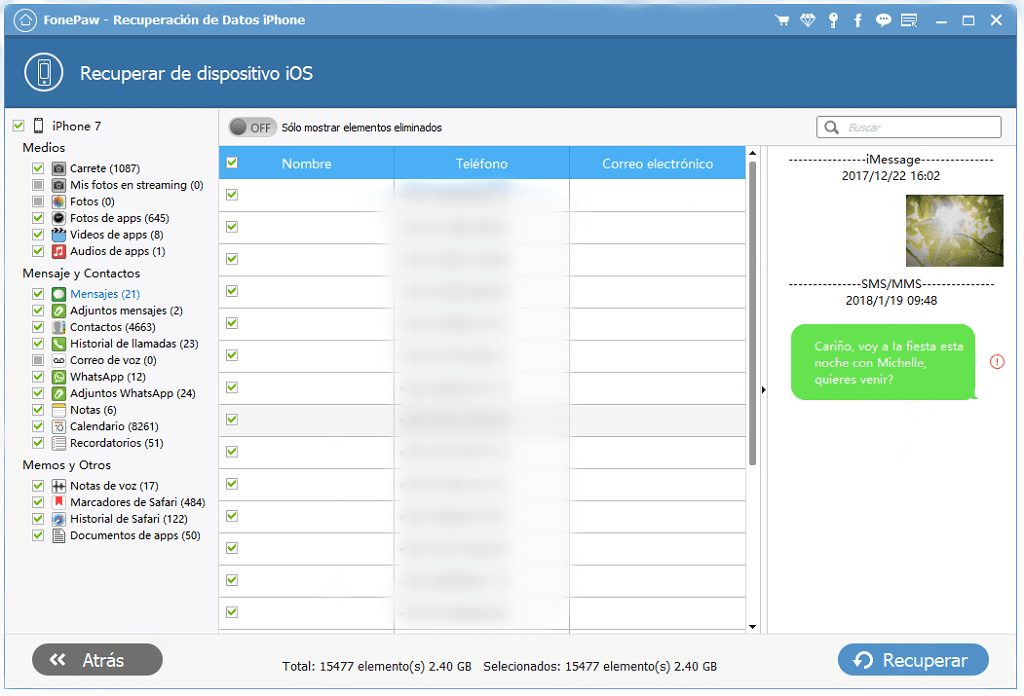Click the Notas de voz waveform icon
1024x696 pixels.
(59, 486)
